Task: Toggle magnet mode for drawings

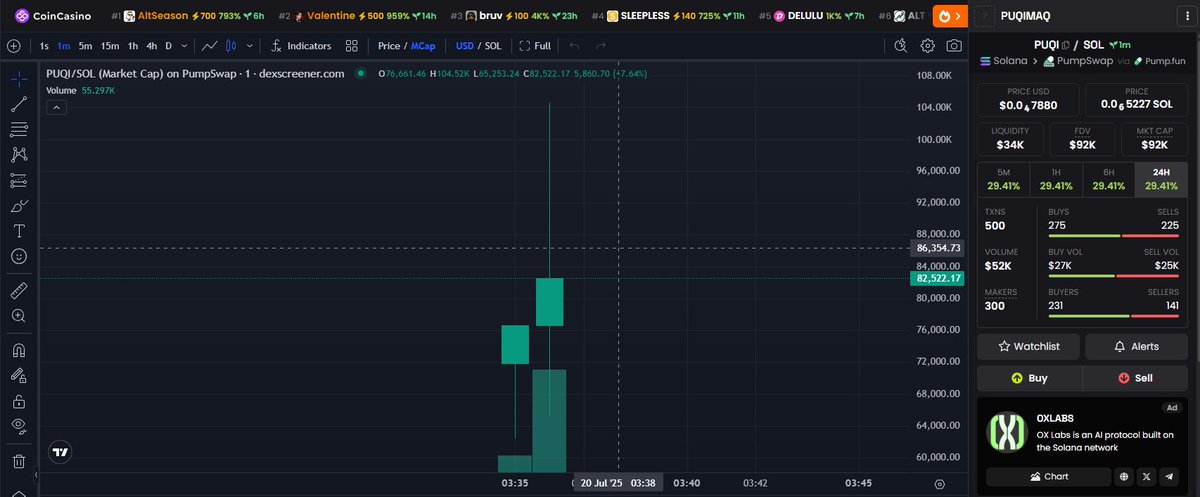Action: [x=18, y=351]
